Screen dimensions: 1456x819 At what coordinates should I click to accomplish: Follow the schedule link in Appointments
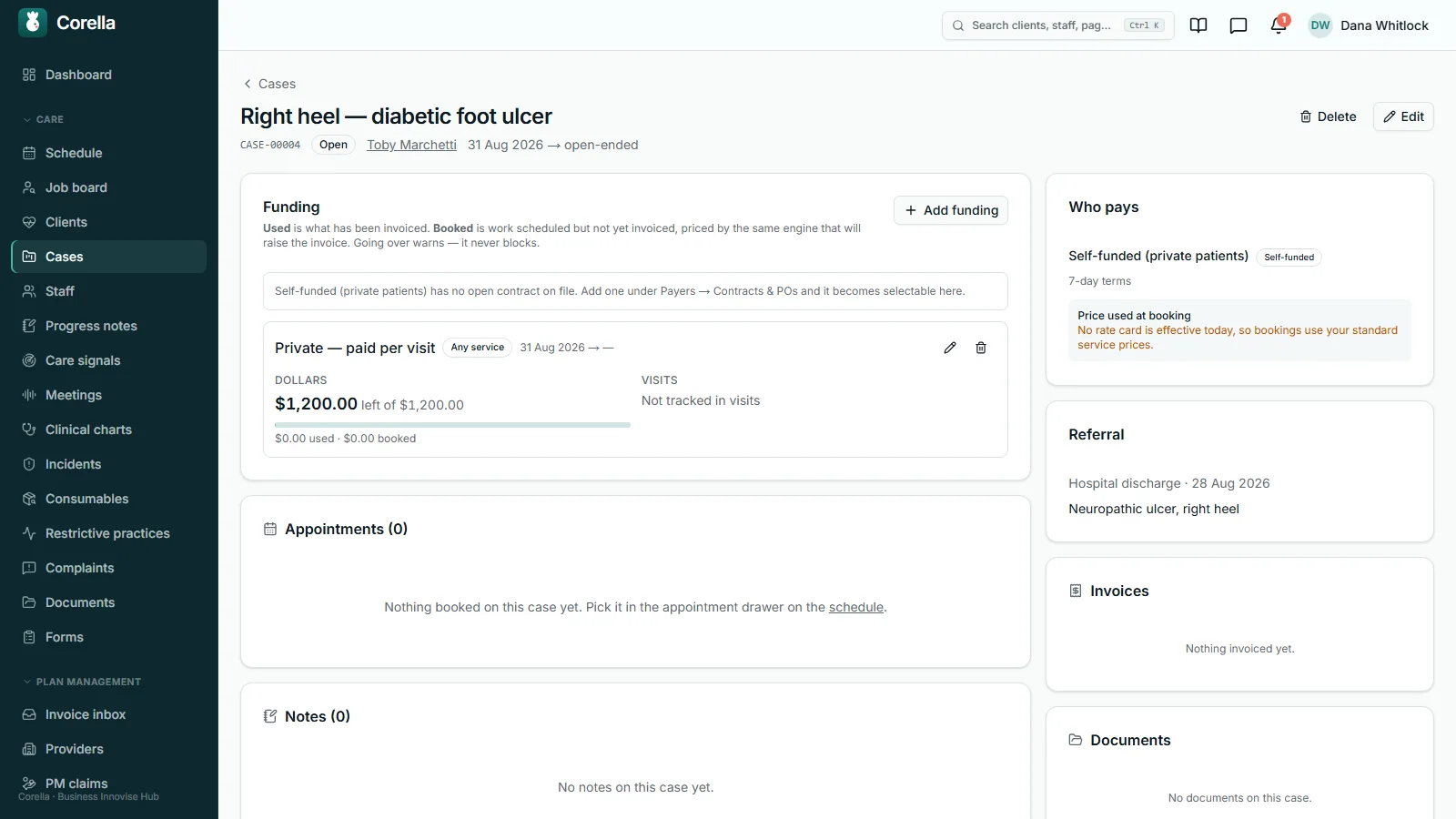[x=856, y=607]
